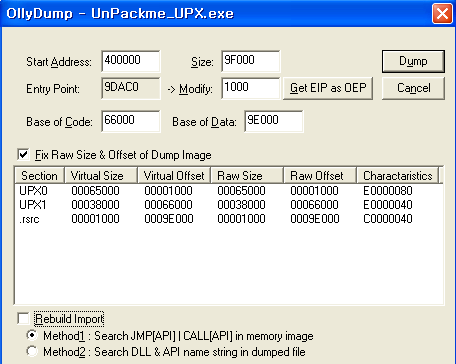Image resolution: width=456 pixels, height=364 pixels.
Task: Click .rsrc characteristics value C0000040
Action: 388,219
